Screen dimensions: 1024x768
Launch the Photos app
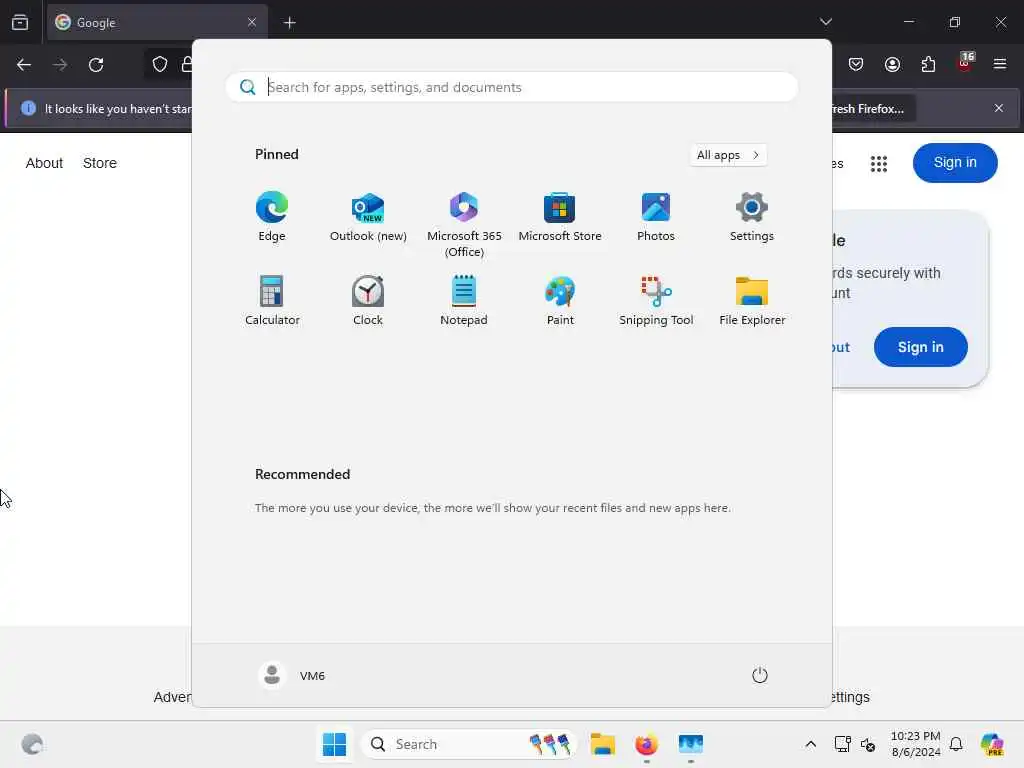pos(656,217)
